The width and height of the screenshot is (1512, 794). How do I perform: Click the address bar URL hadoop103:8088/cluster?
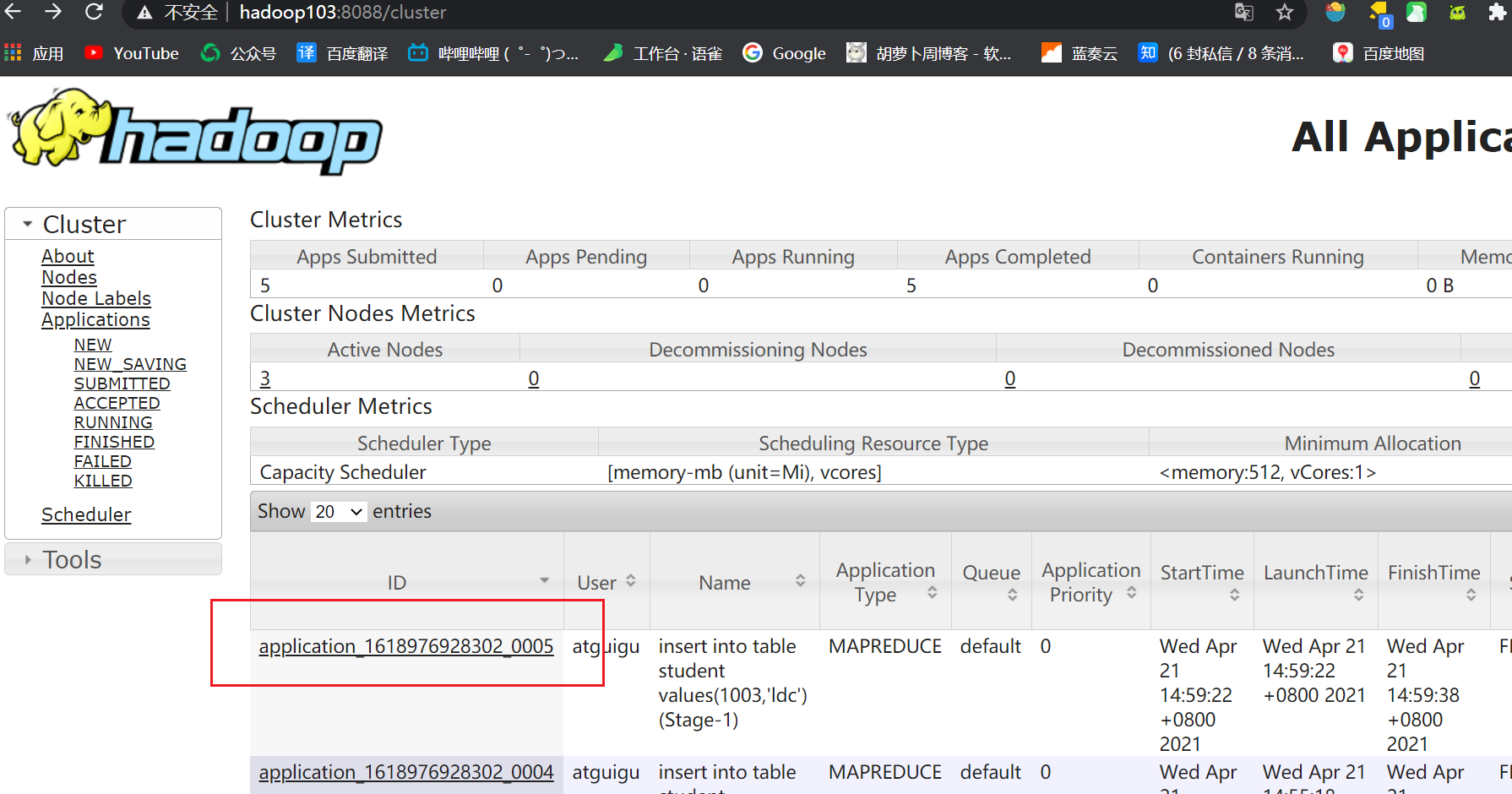click(x=342, y=13)
